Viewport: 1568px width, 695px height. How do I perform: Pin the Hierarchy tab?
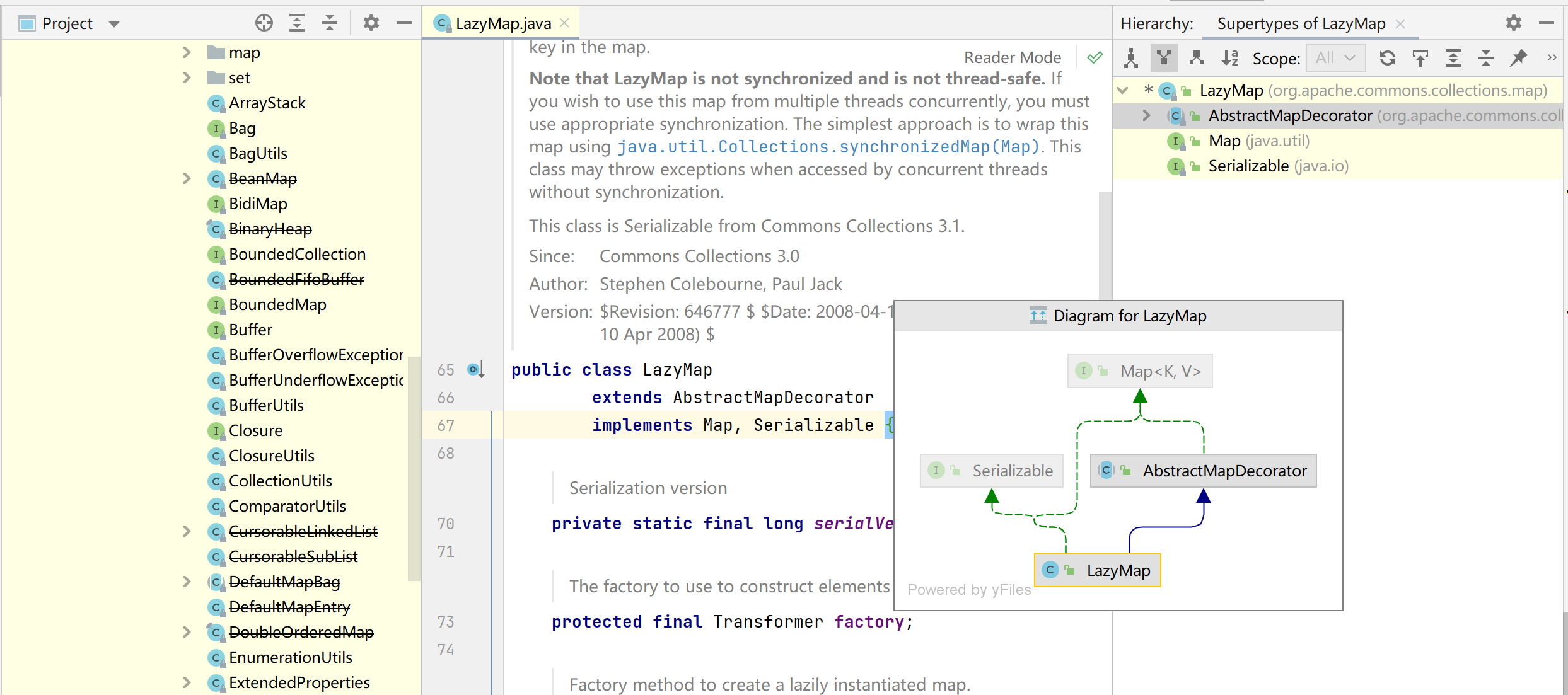pos(1519,58)
